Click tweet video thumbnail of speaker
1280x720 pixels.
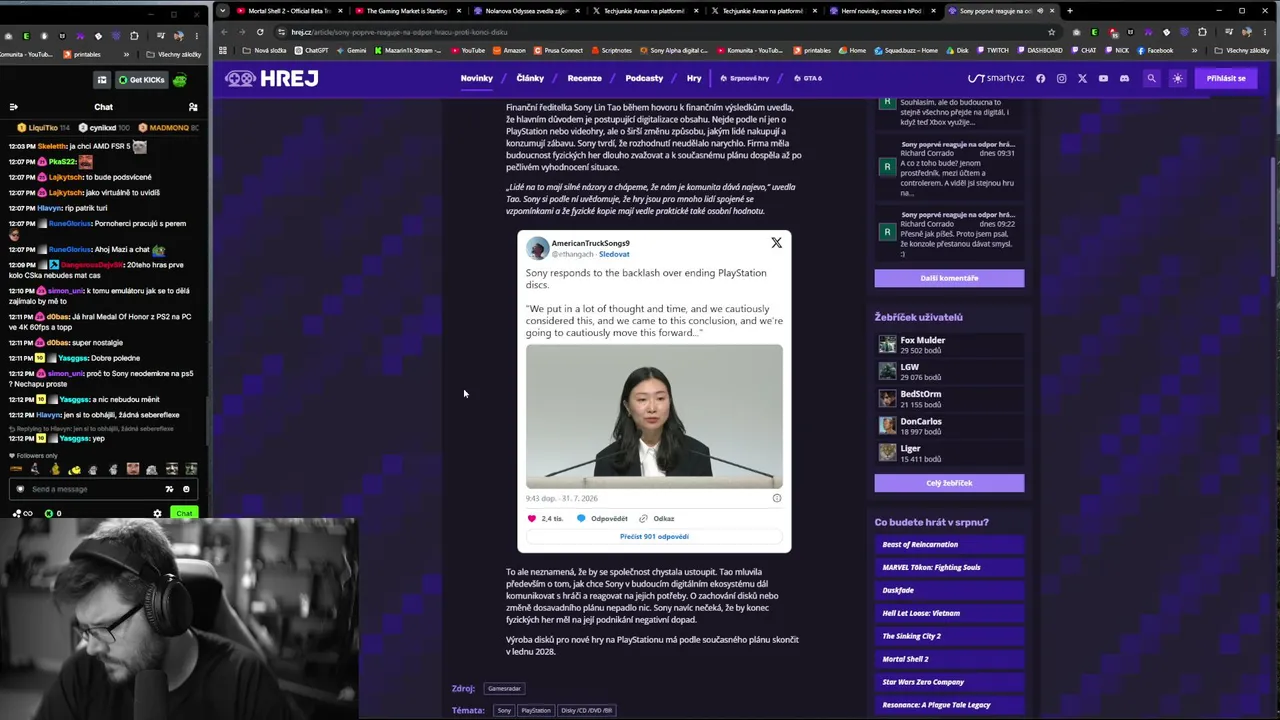654,416
